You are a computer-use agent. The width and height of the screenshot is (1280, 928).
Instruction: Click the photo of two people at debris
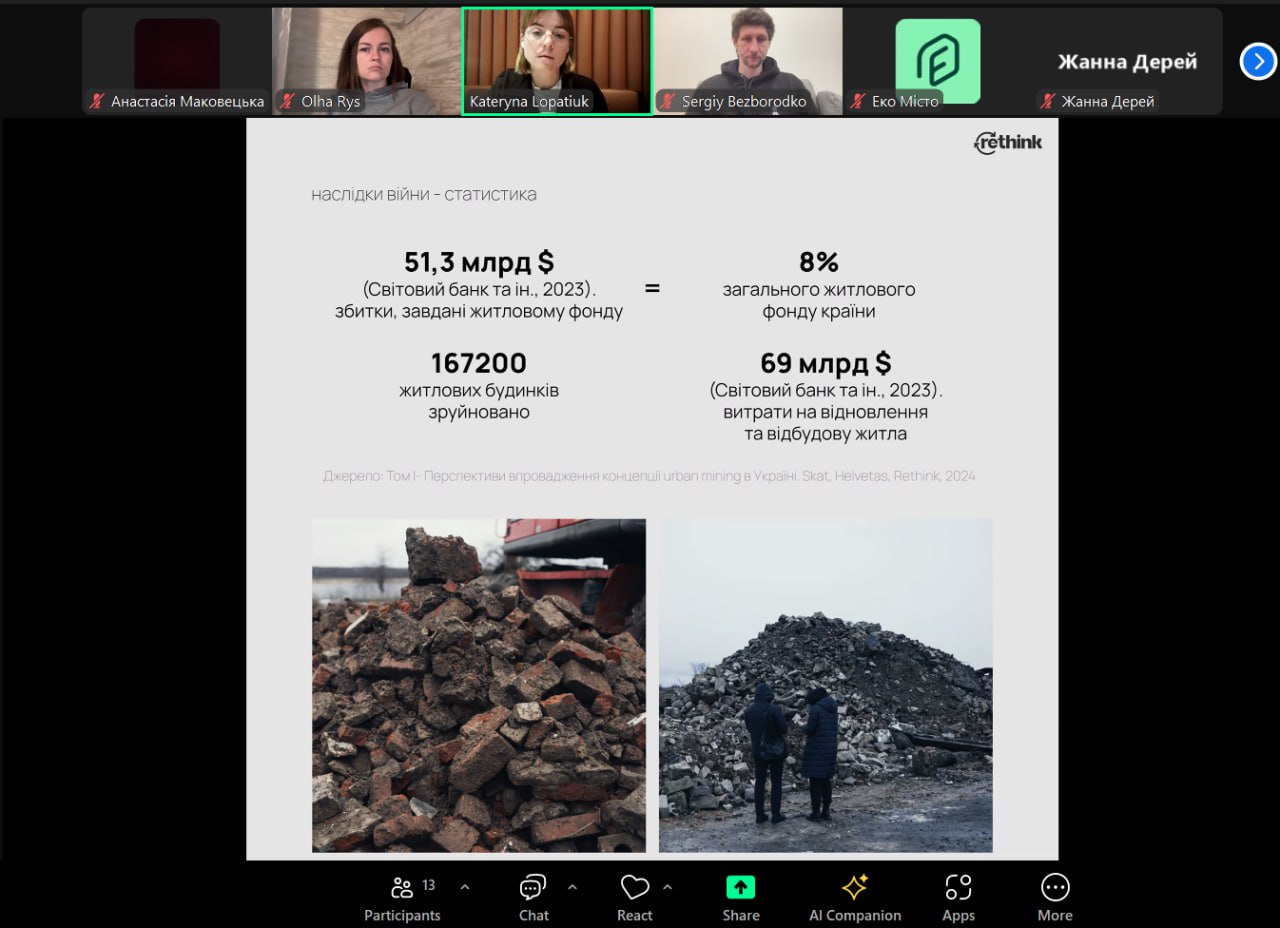[825, 685]
